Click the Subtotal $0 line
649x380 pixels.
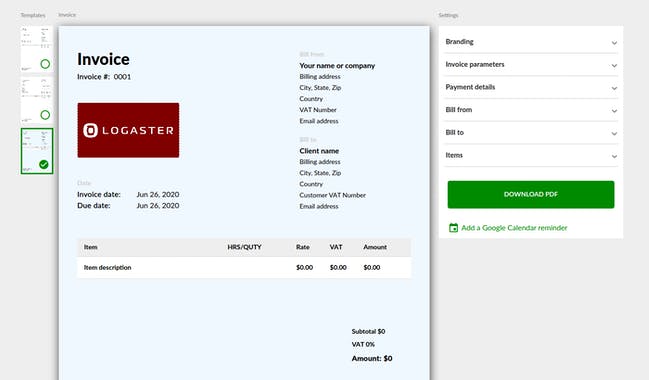(x=368, y=332)
